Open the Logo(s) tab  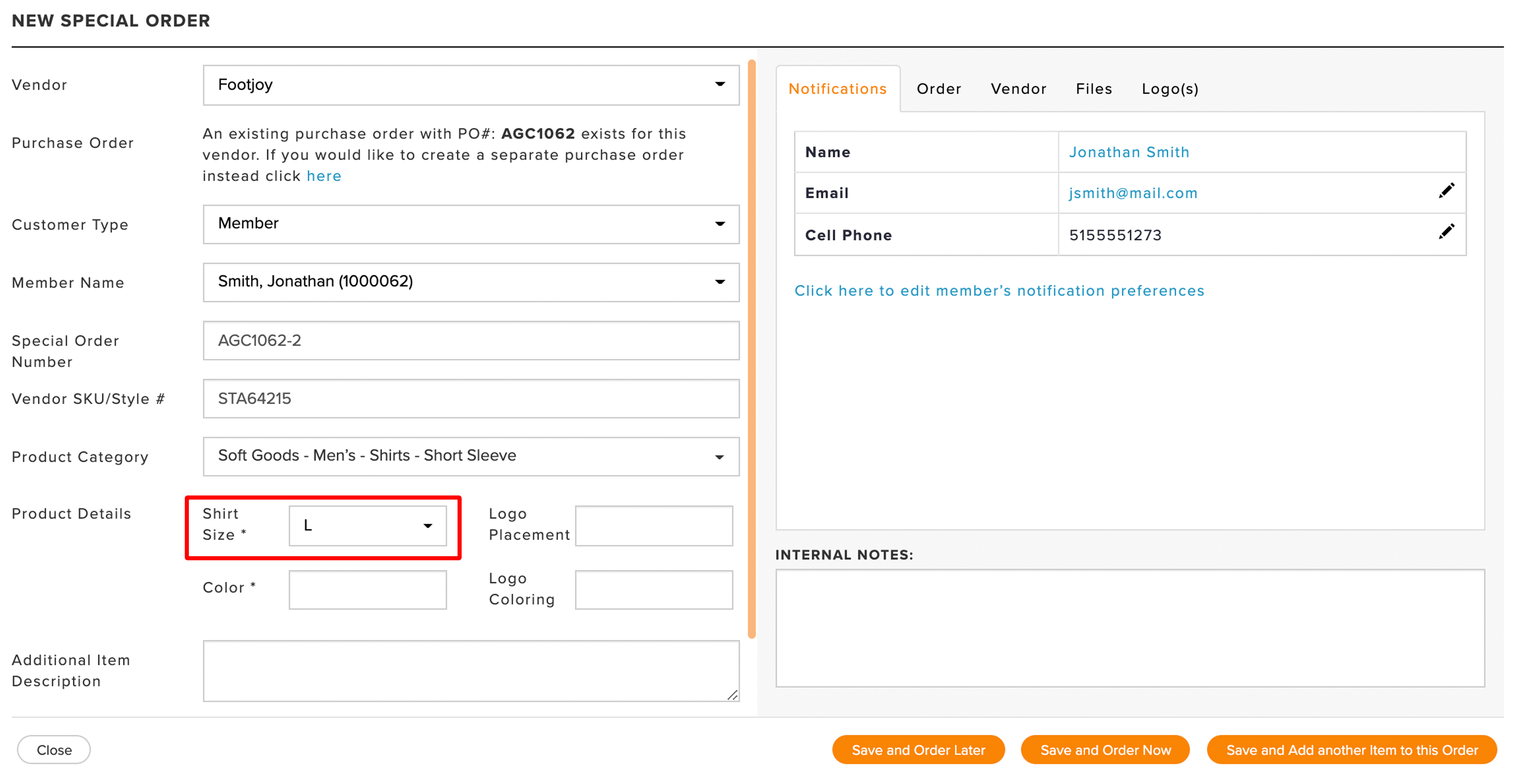point(1169,89)
